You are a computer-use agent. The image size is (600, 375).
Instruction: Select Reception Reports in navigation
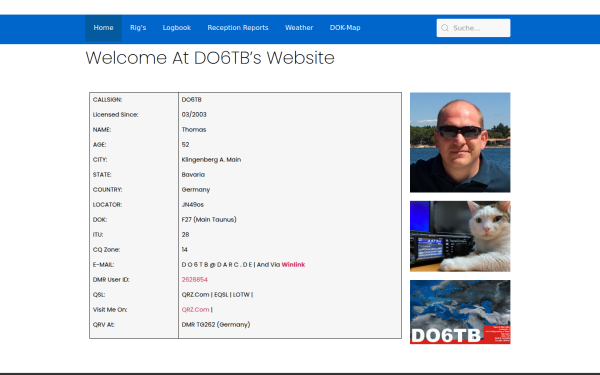coord(238,28)
